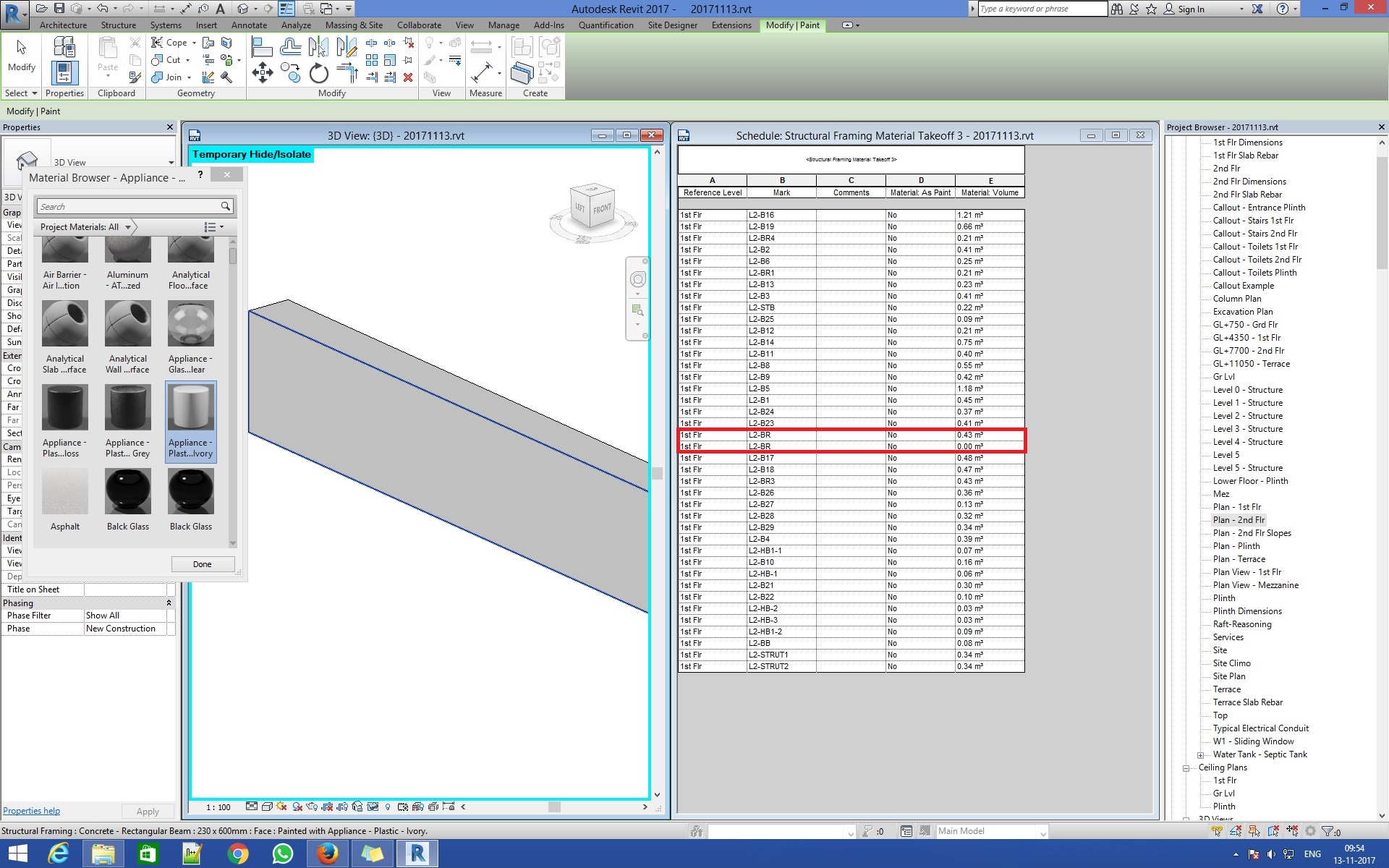Image resolution: width=1389 pixels, height=868 pixels.
Task: Switch to the Architecture ribbon tab
Action: pyautogui.click(x=63, y=25)
